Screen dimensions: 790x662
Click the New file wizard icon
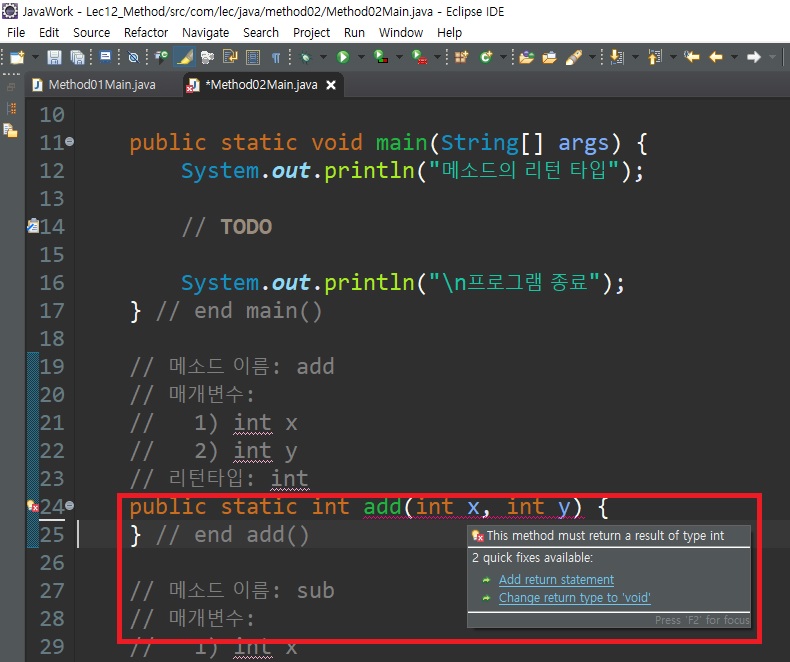pyautogui.click(x=17, y=57)
